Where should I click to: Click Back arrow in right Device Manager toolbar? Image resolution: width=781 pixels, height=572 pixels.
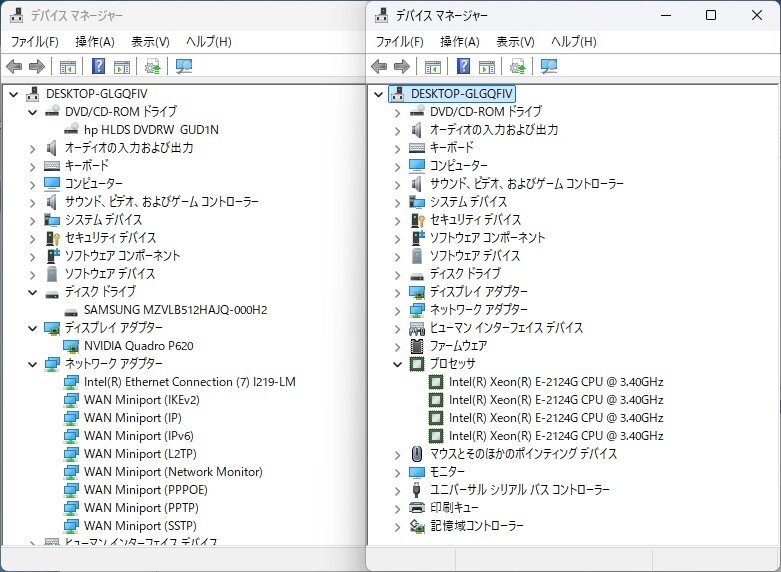[379, 66]
